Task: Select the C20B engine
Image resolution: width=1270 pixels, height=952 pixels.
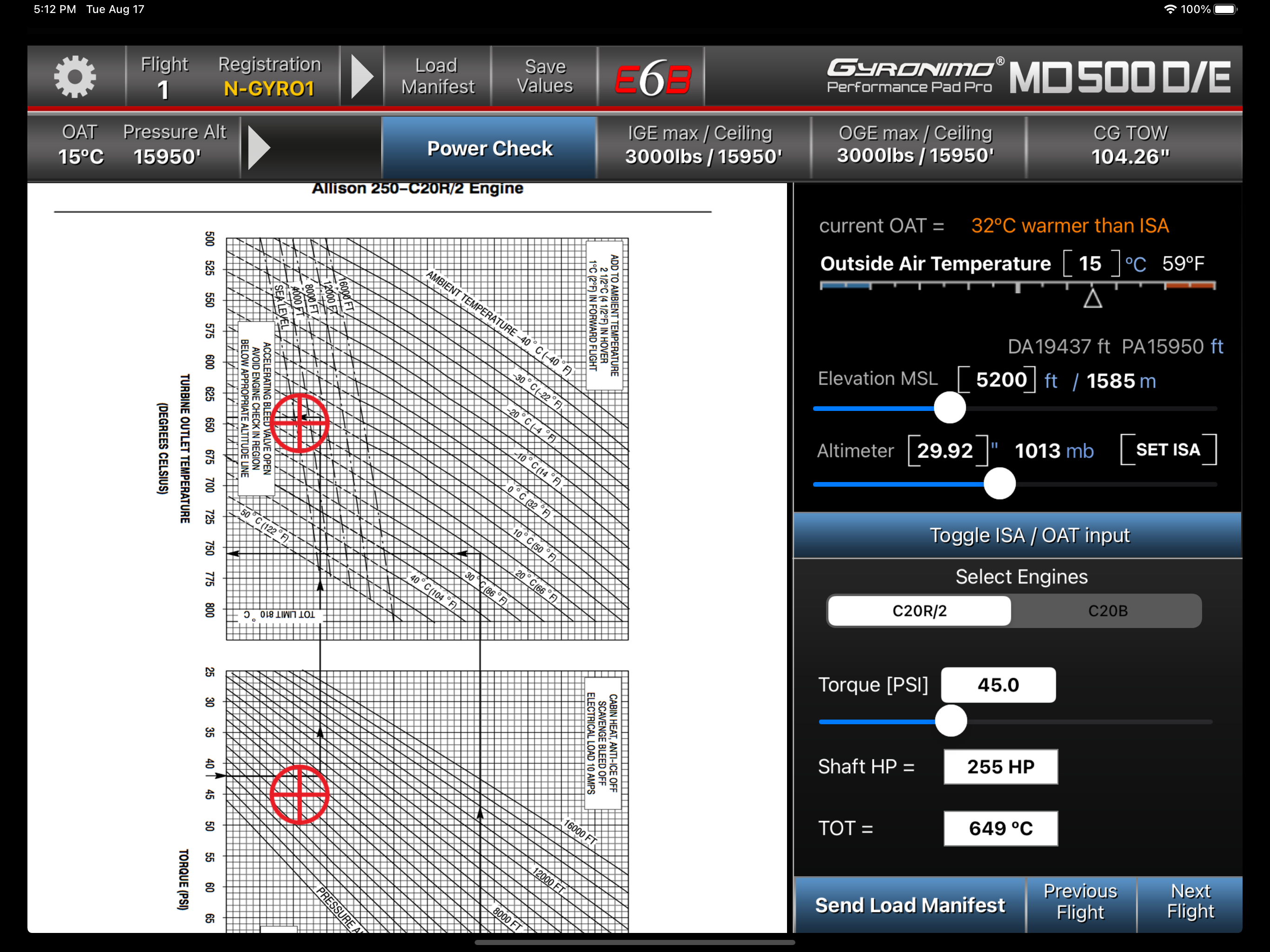Action: [1107, 611]
